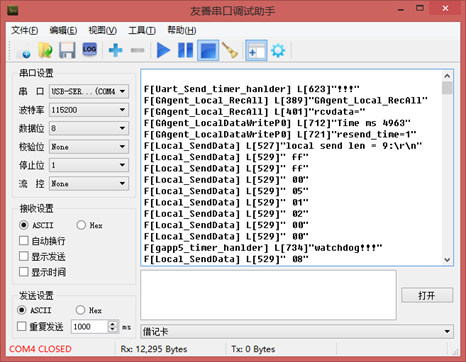Decrease repeat interval with down stepper arrow
The width and height of the screenshot is (466, 362).
click(113, 330)
